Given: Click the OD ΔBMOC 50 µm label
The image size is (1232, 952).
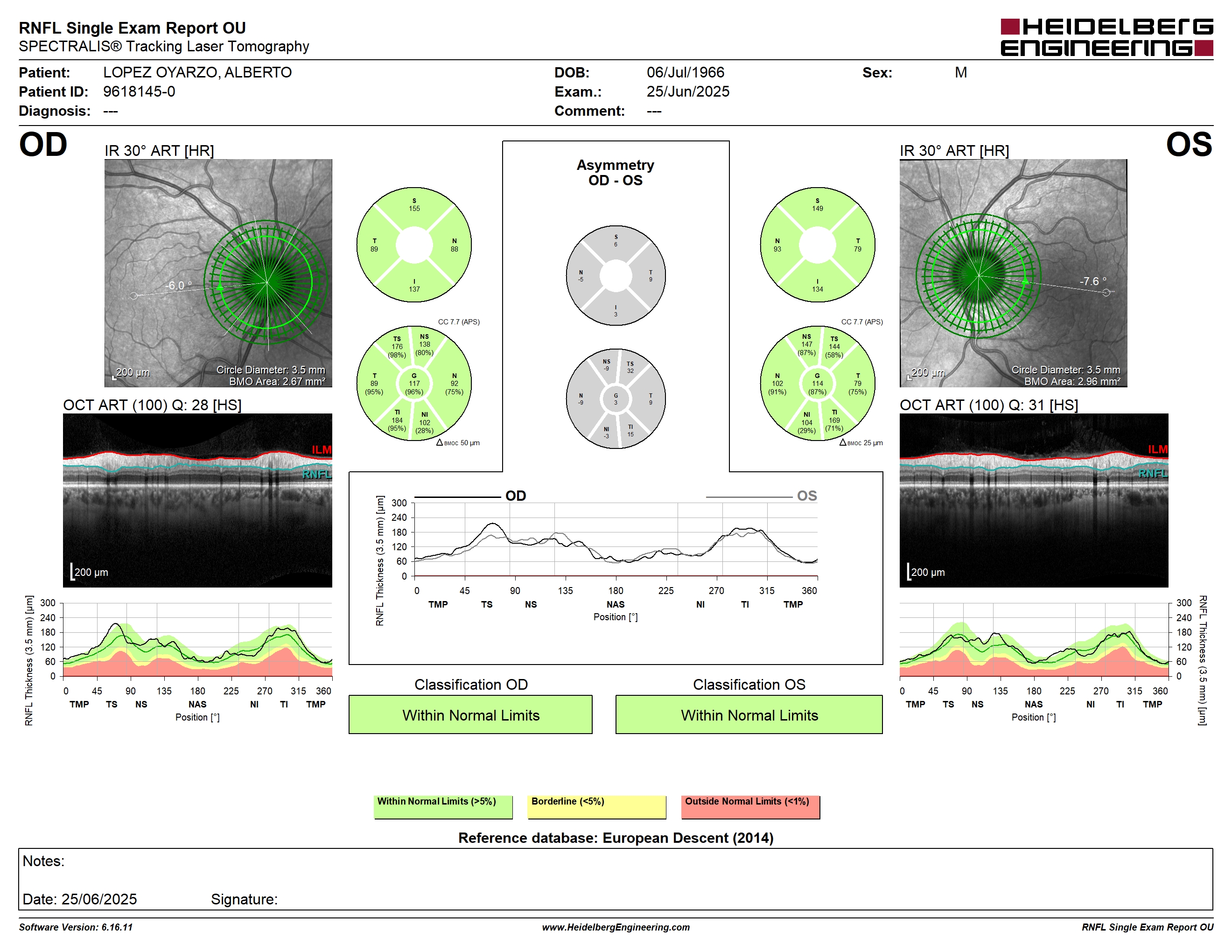Looking at the screenshot, I should click(458, 443).
